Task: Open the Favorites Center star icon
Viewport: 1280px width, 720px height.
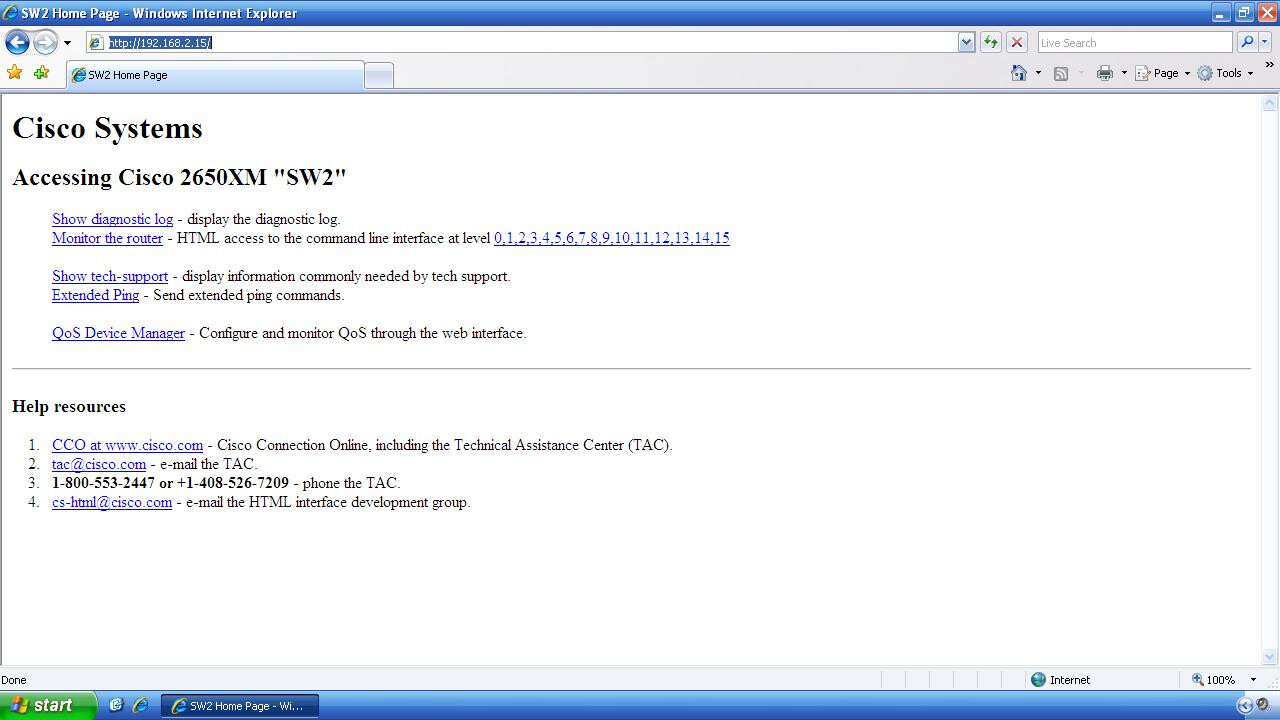Action: [15, 73]
